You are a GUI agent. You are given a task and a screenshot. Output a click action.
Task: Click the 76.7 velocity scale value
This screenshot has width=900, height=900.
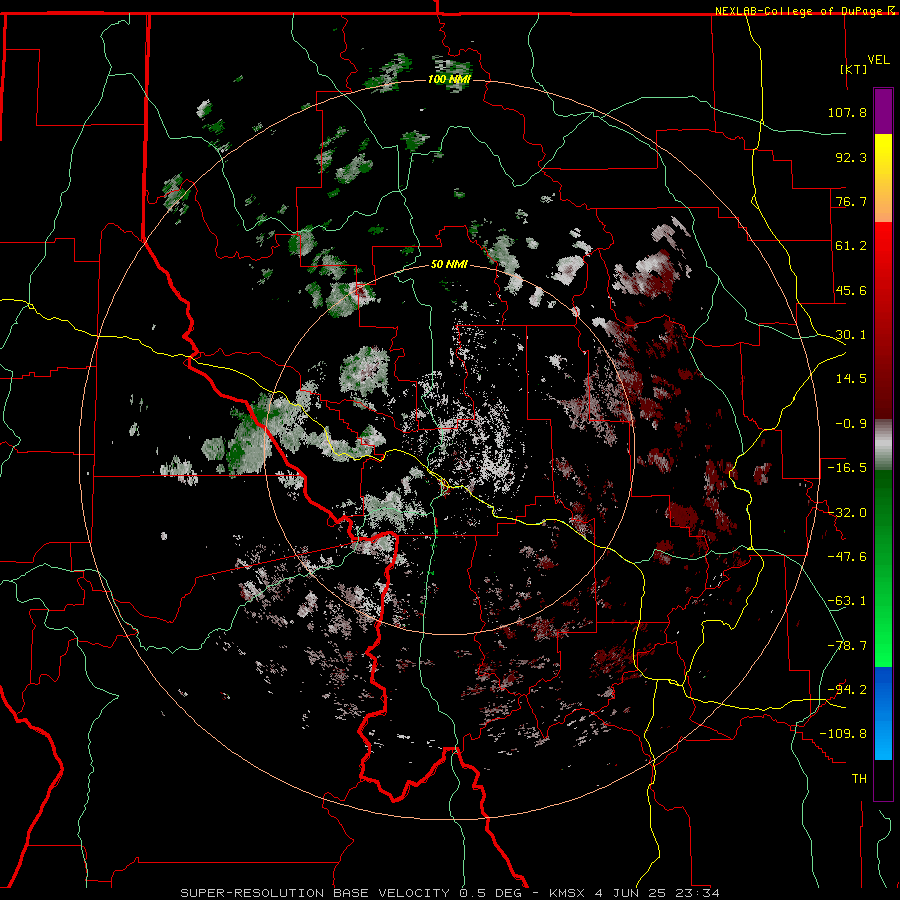(851, 201)
